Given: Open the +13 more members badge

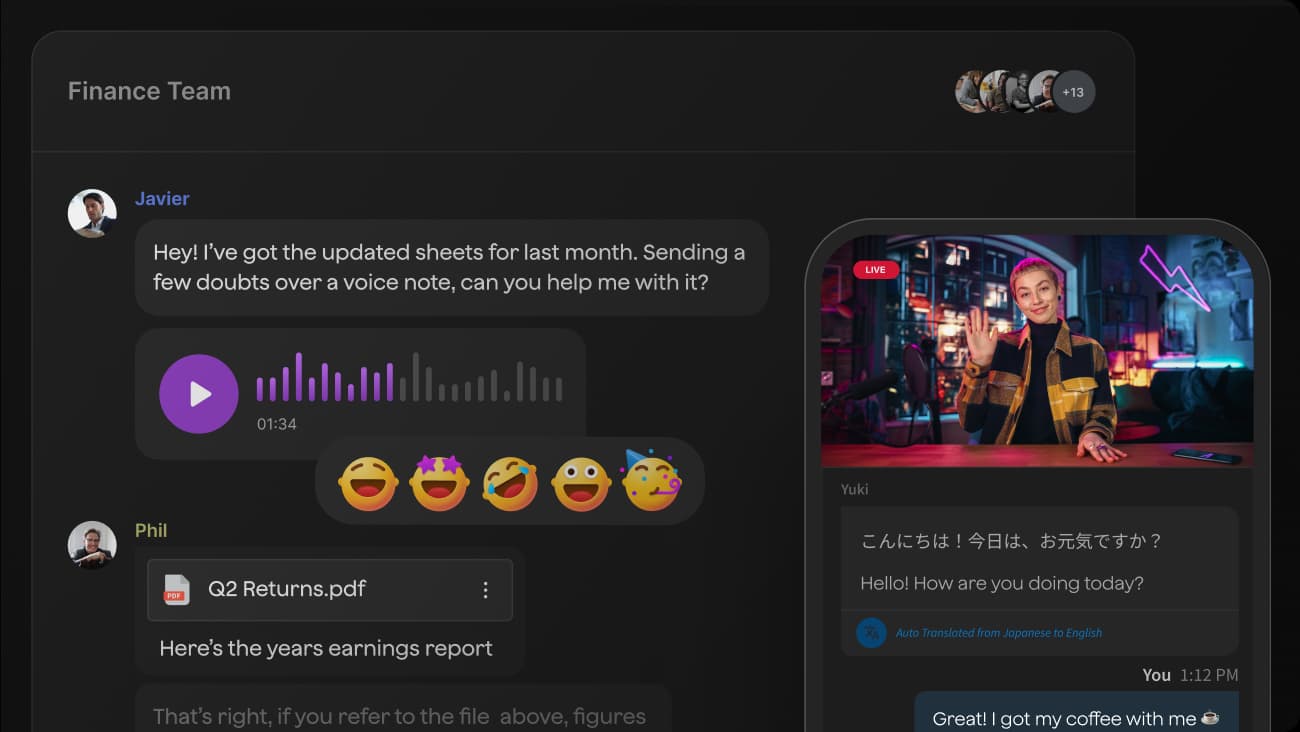Looking at the screenshot, I should [x=1073, y=92].
